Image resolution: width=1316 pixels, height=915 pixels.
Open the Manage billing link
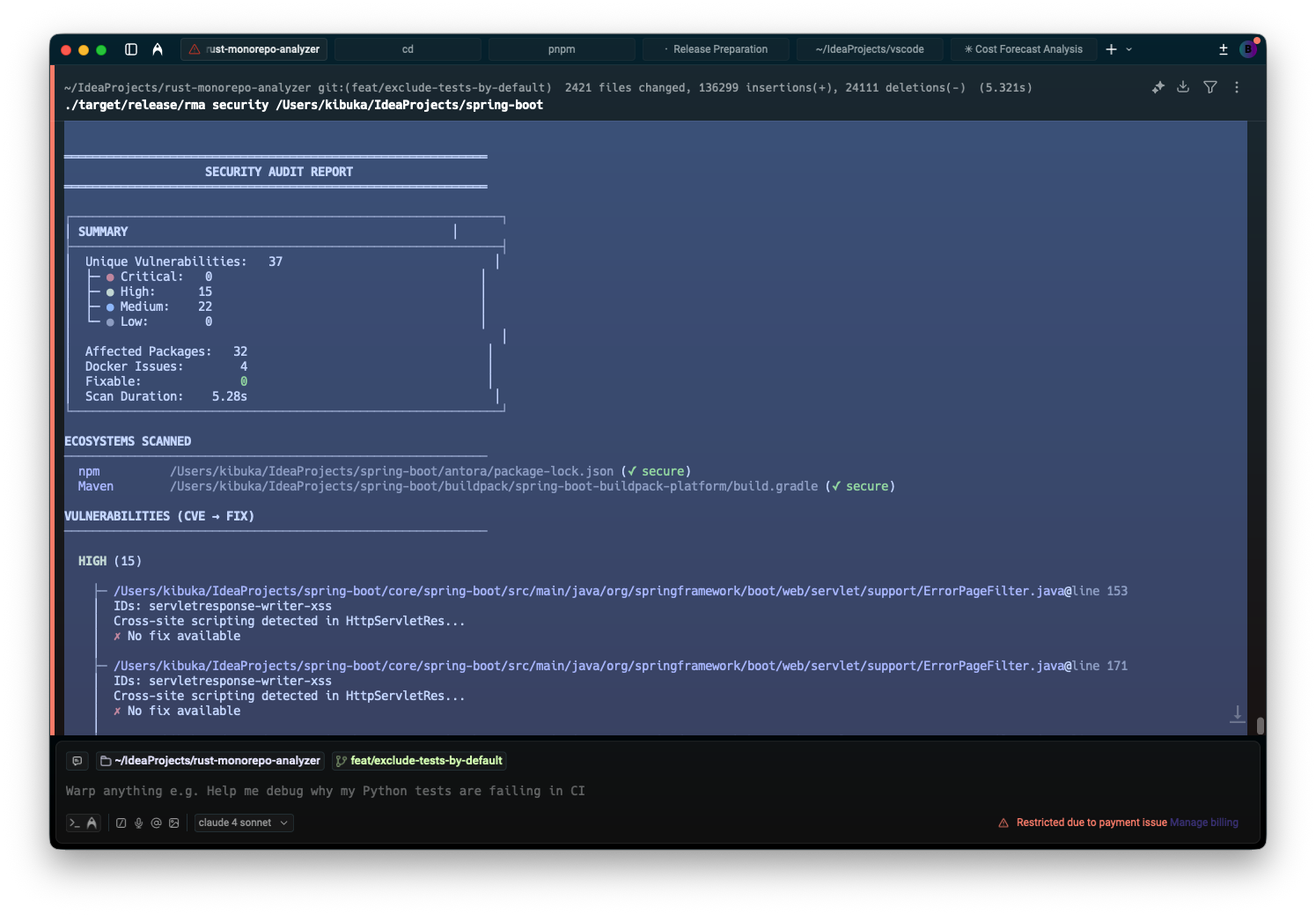pyautogui.click(x=1203, y=823)
